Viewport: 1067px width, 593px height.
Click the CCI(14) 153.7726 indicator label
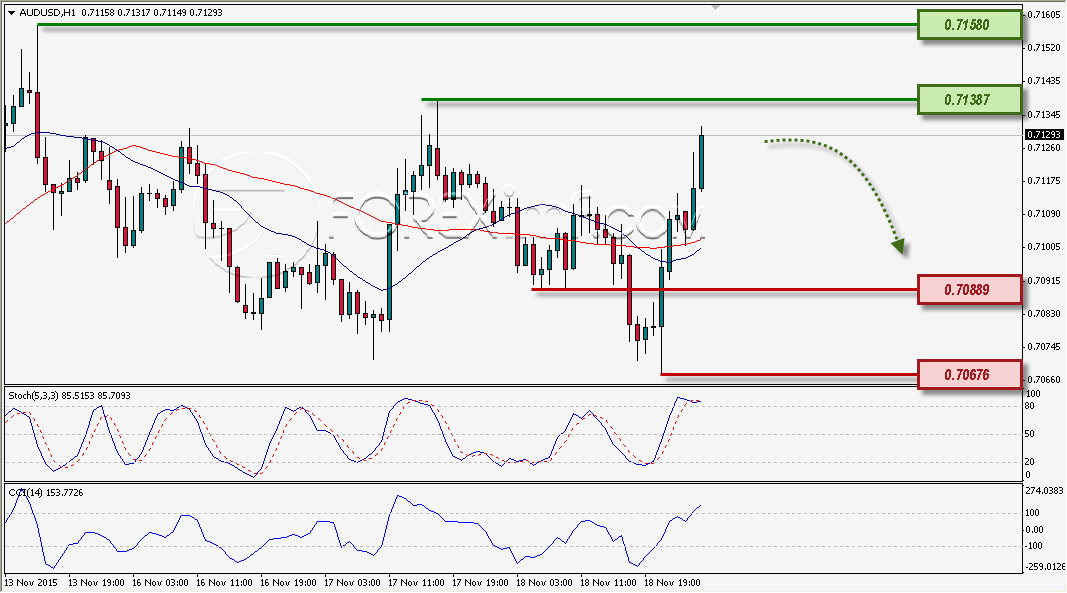point(46,493)
